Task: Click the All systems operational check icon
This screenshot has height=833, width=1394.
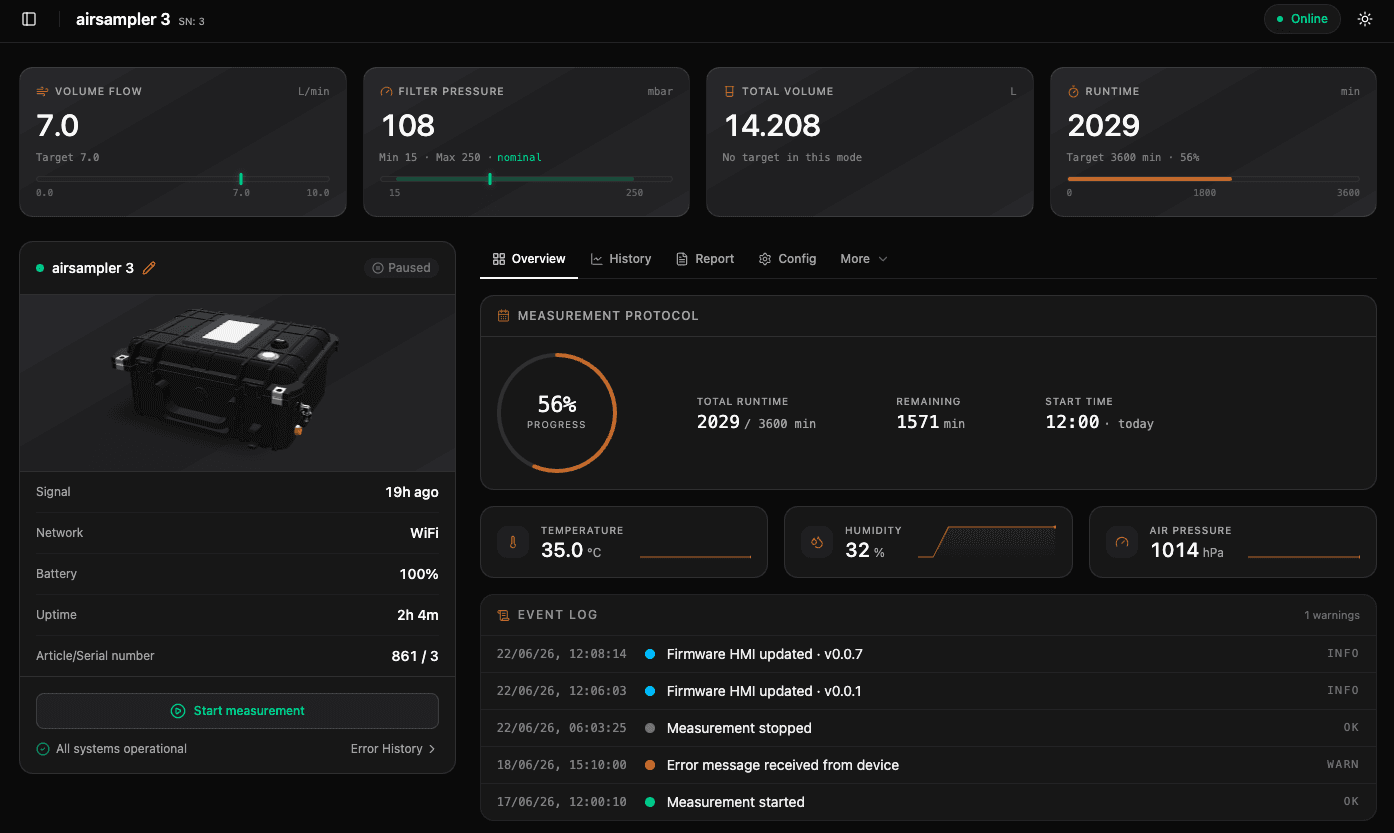Action: click(43, 749)
